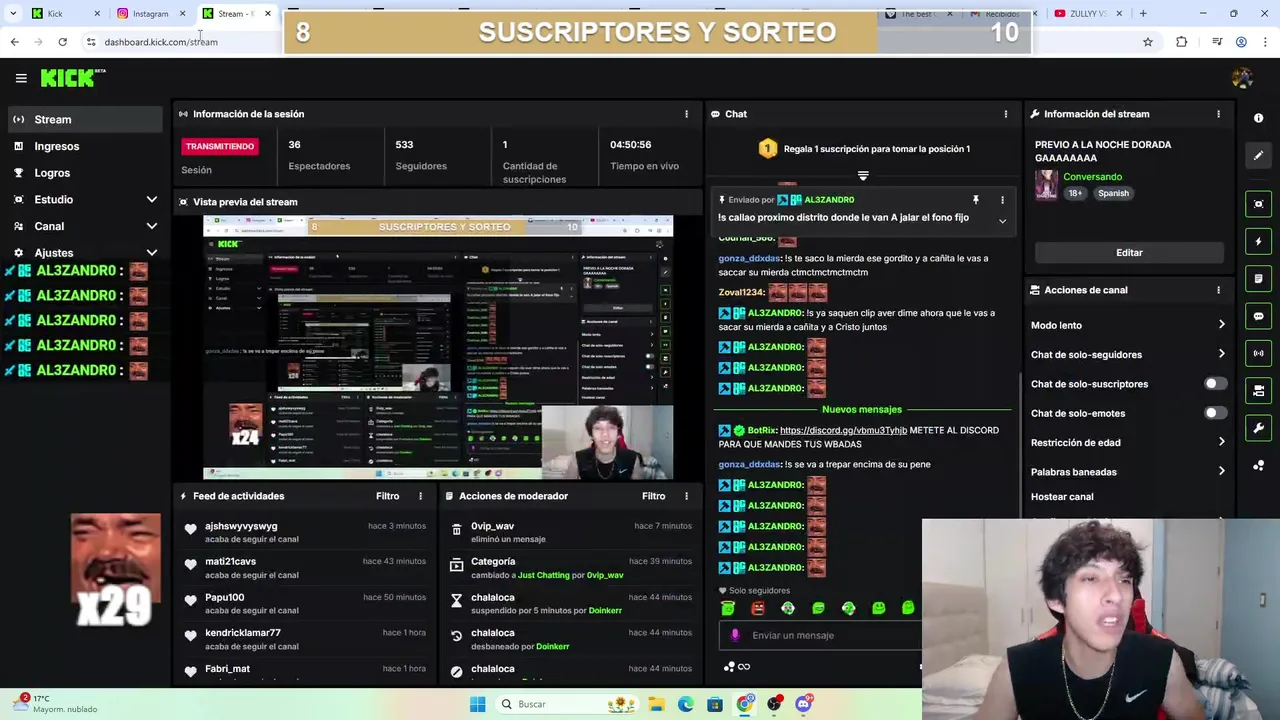Click the broadcast signal icon in right sidebar

pyautogui.click(x=1258, y=353)
